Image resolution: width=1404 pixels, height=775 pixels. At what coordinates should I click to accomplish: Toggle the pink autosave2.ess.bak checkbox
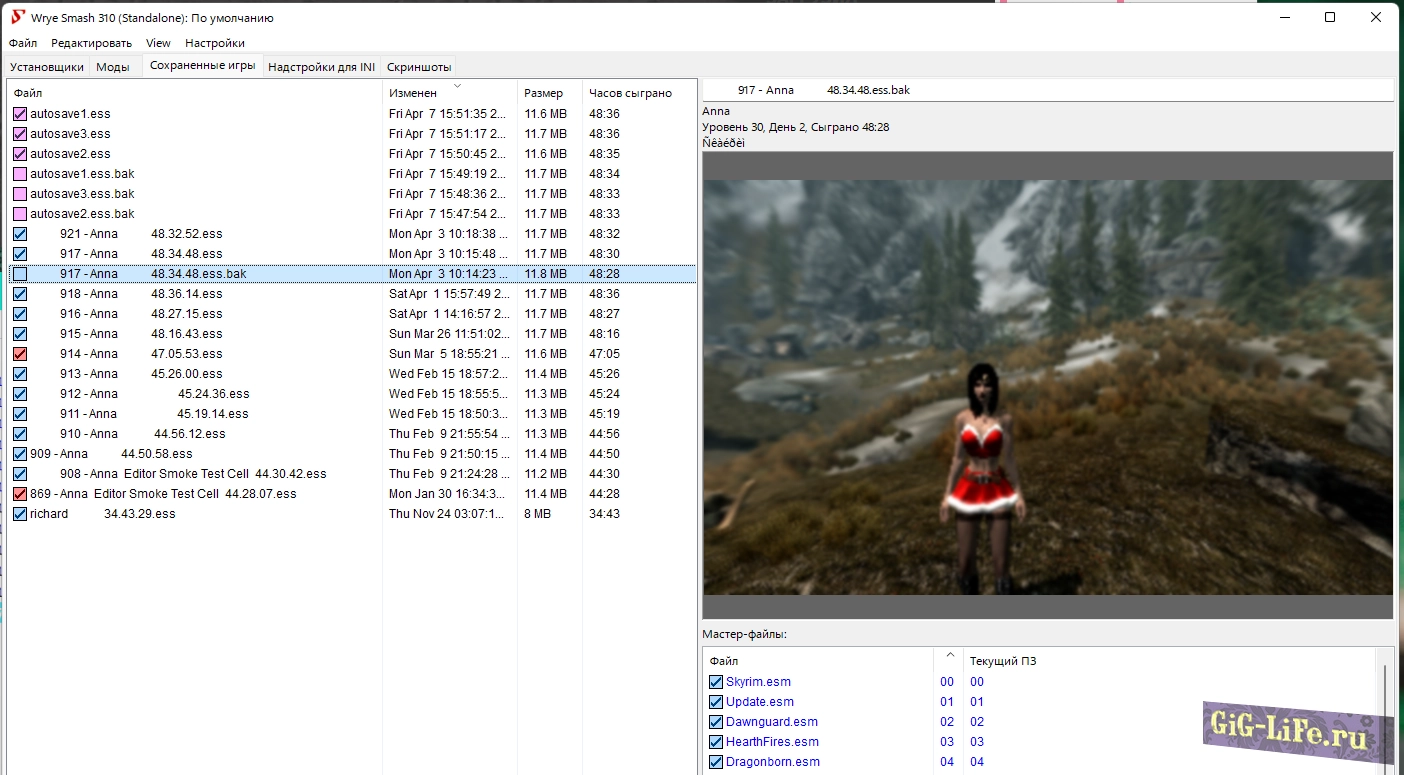coord(20,214)
